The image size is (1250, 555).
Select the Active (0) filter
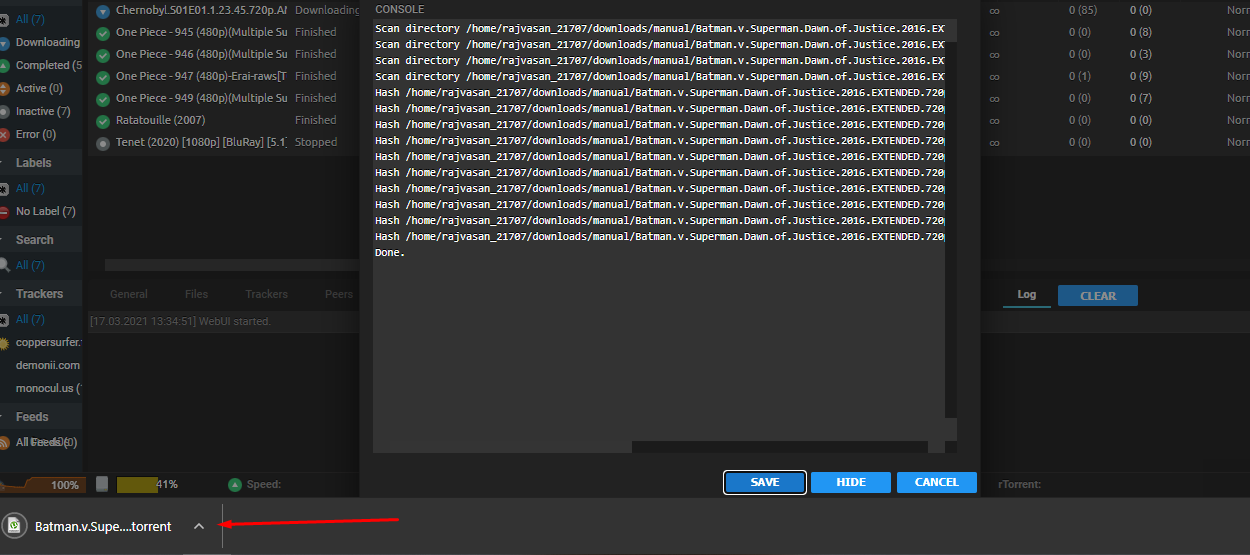pos(39,89)
